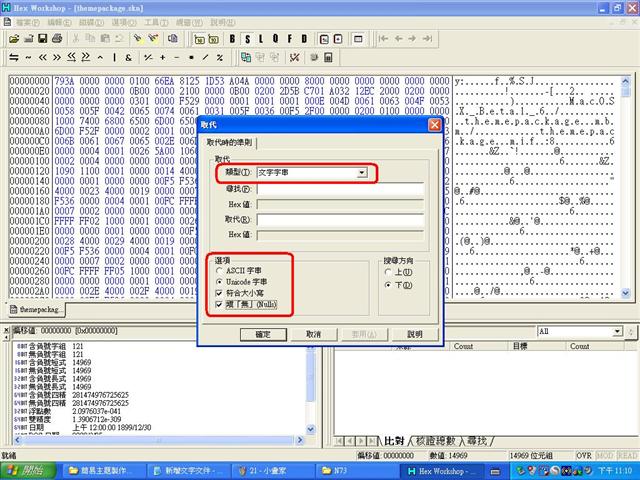Click the checksum generate toolbar icon

coord(294,58)
